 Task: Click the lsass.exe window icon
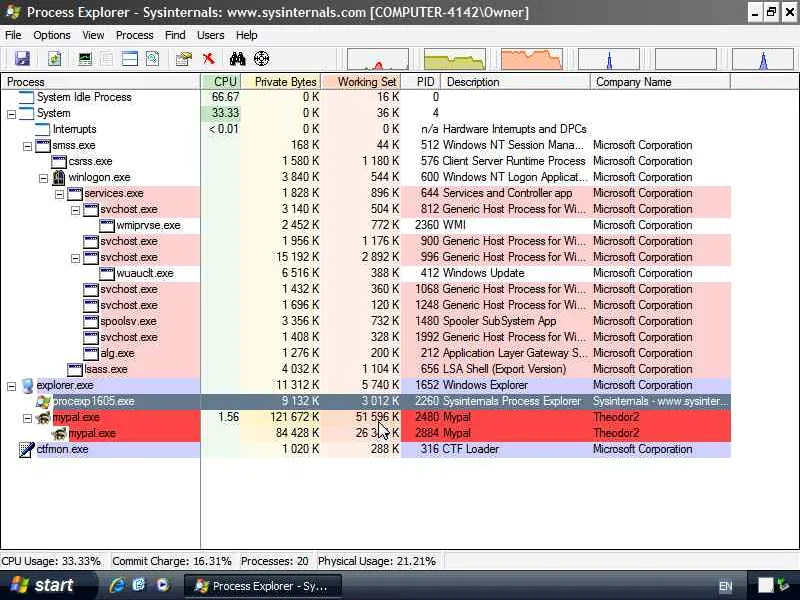(x=75, y=369)
